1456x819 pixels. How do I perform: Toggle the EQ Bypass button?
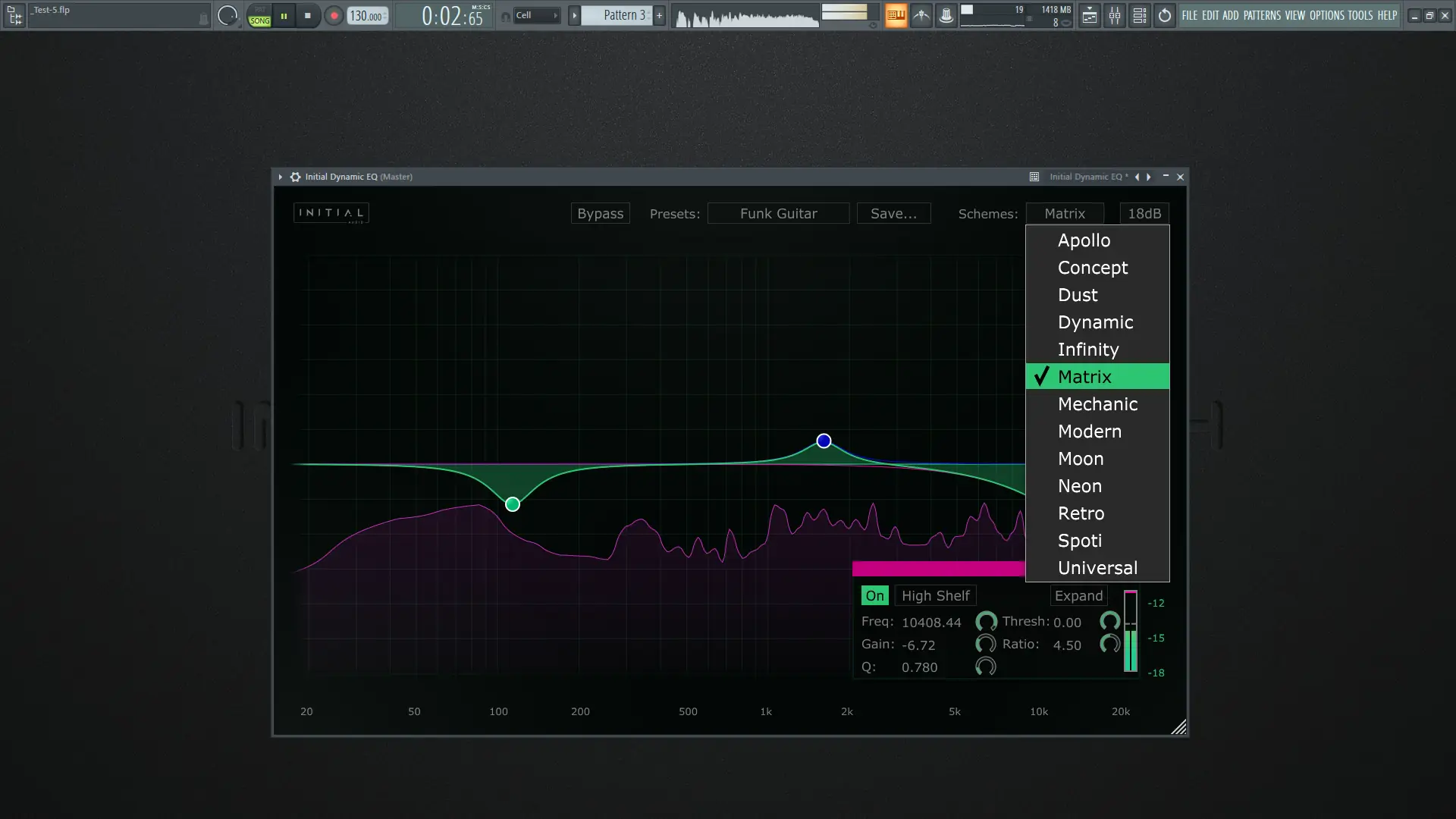point(600,214)
